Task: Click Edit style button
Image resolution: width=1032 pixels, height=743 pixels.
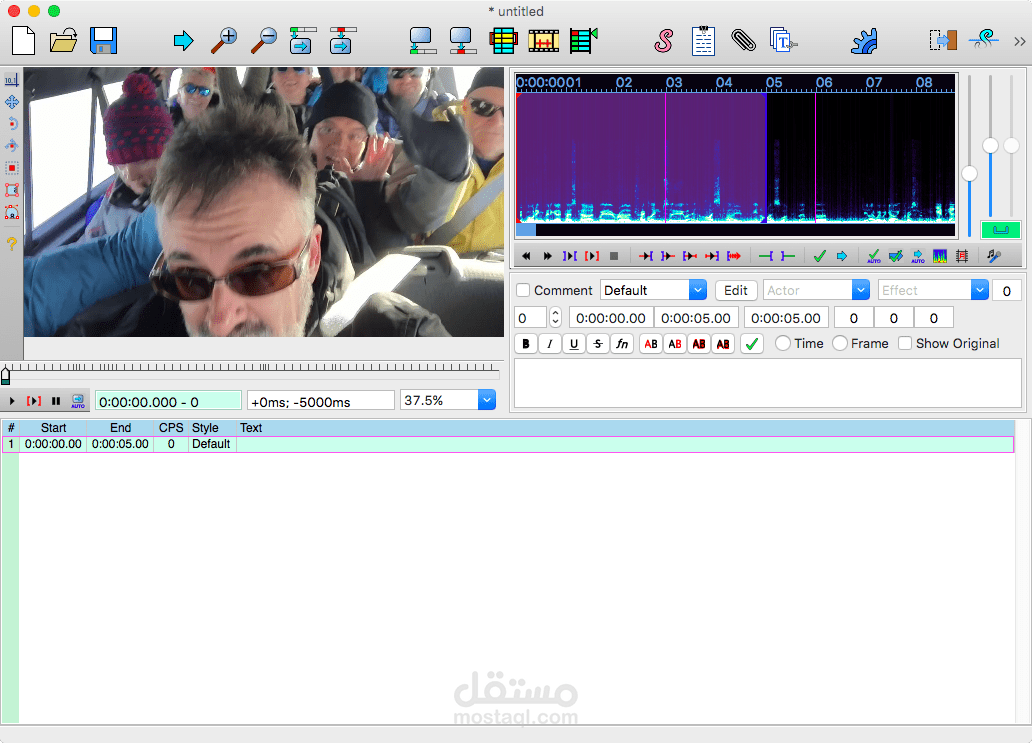Action: (x=736, y=290)
